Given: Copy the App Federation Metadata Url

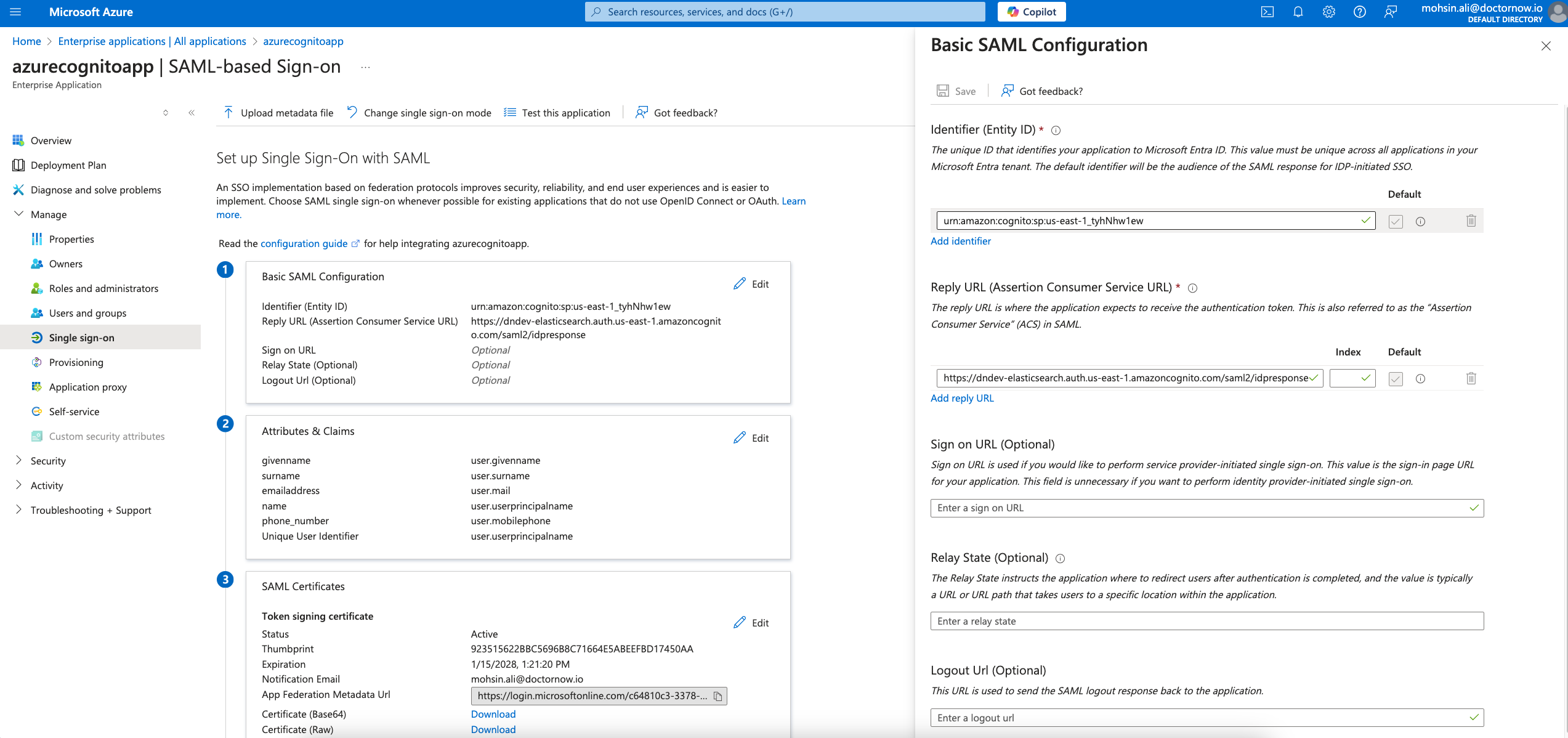Looking at the screenshot, I should (x=718, y=696).
